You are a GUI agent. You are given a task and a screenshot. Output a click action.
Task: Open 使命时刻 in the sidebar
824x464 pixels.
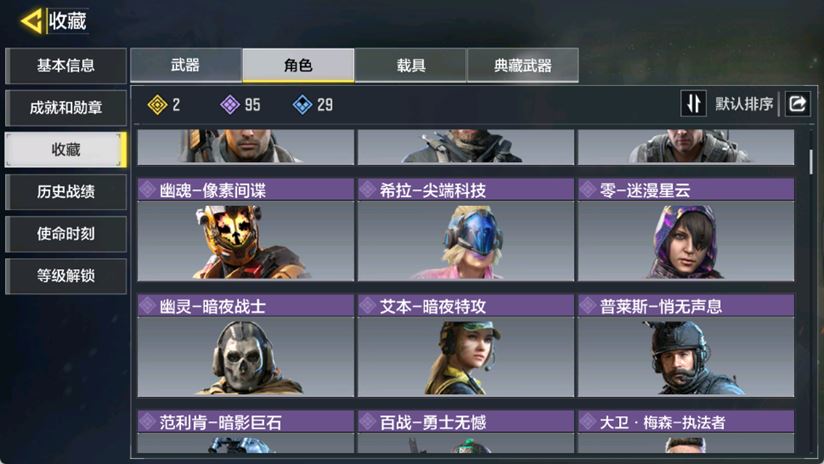click(66, 234)
